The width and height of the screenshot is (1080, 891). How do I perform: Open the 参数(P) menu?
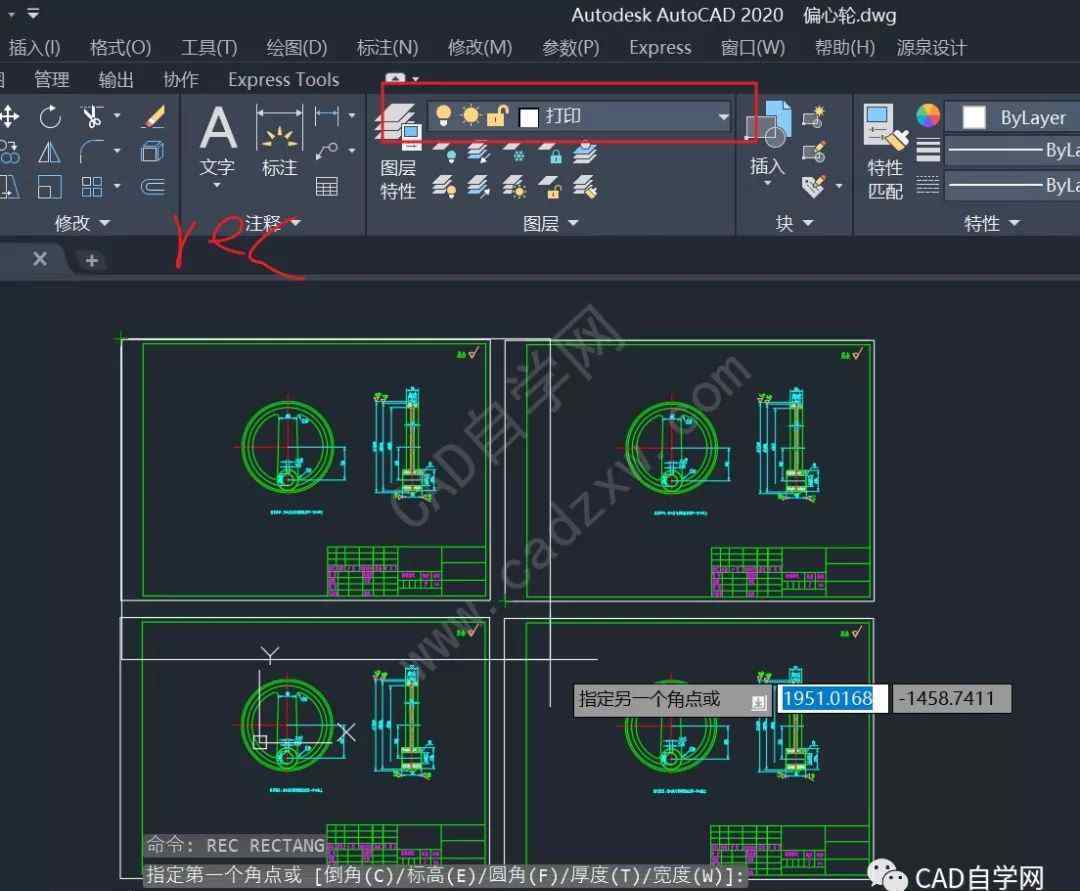570,48
